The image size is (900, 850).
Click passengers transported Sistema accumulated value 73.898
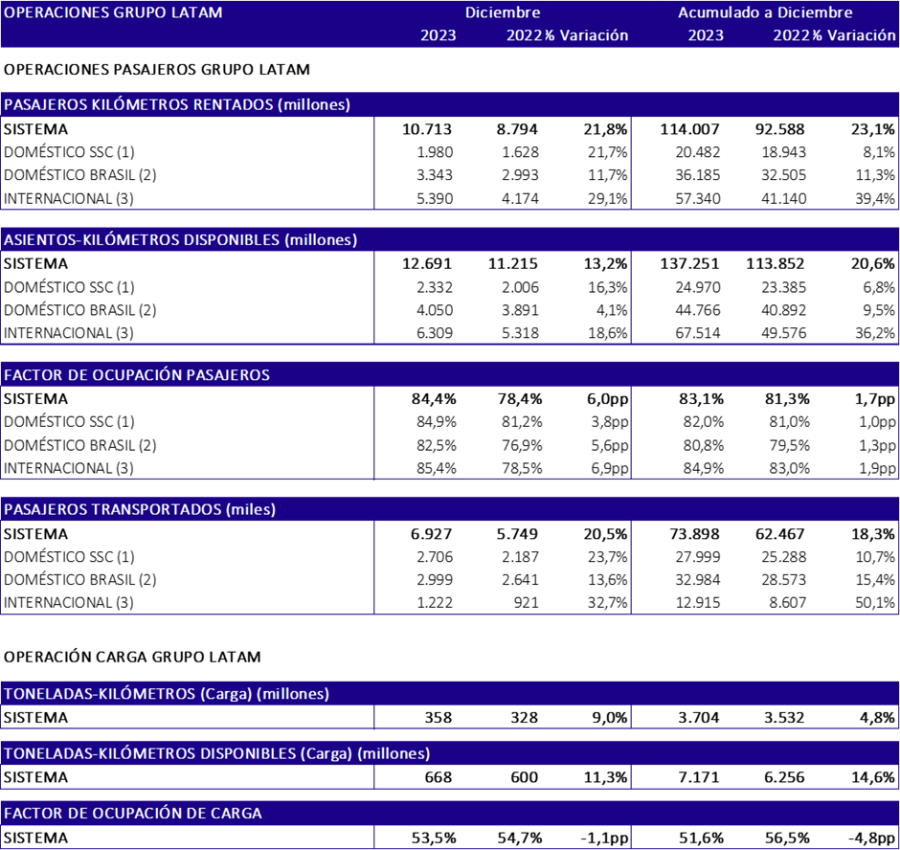click(x=694, y=534)
